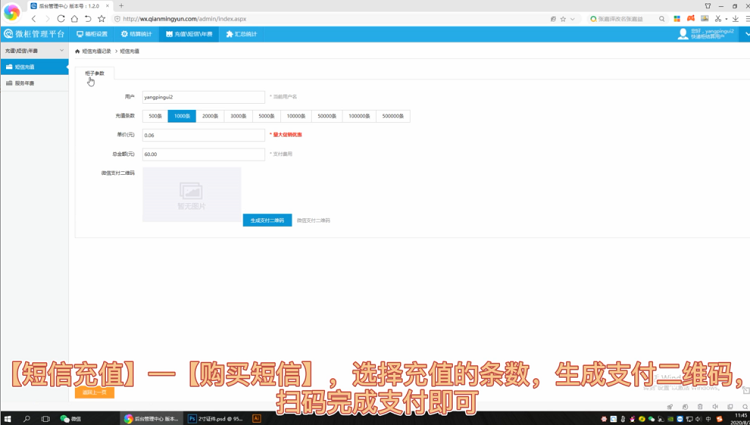Choose the 50000条 recharge option

(x=327, y=116)
